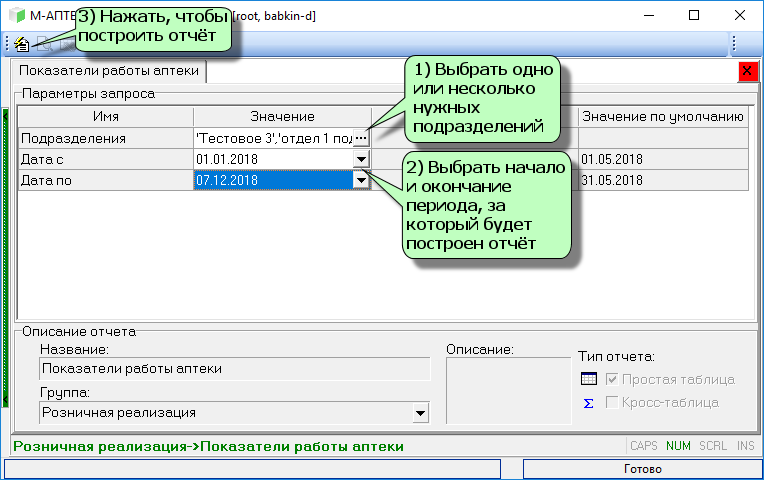Screen dimensions: 764x480
Task: Expand the Дата с date picker arrow
Action: [361, 159]
